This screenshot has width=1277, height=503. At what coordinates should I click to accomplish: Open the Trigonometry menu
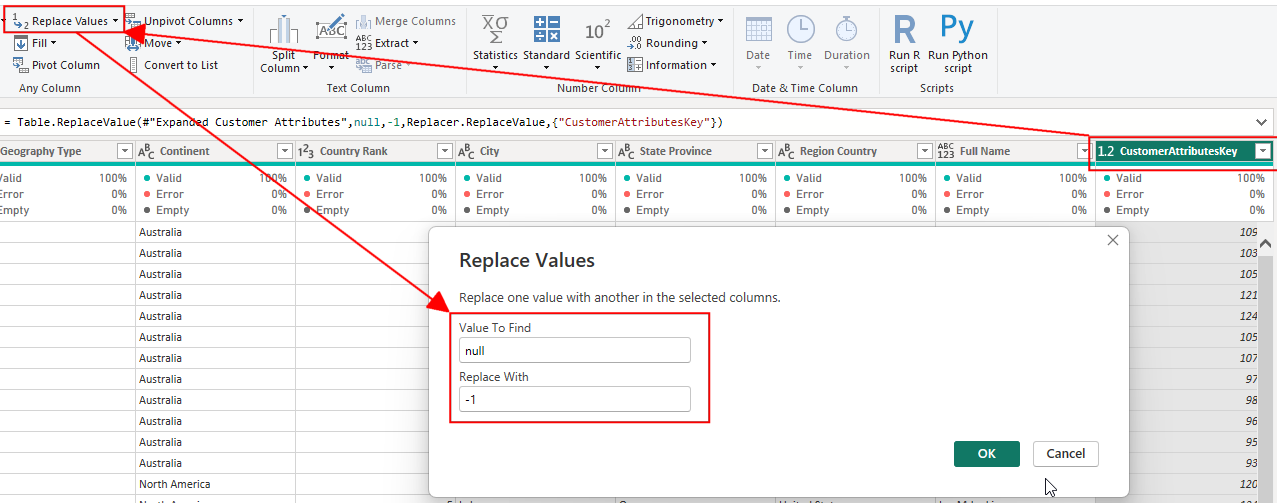point(675,21)
